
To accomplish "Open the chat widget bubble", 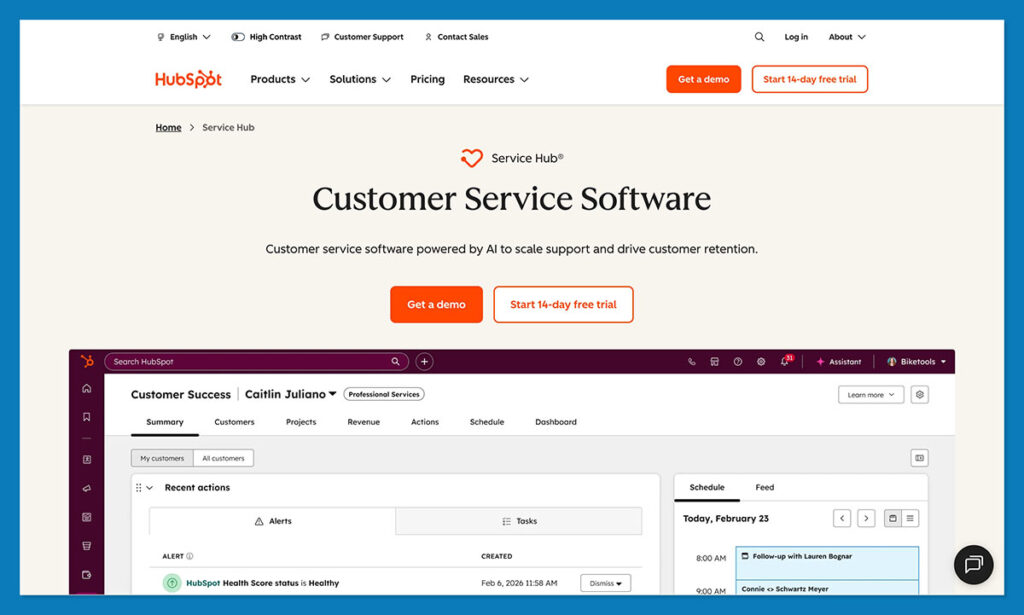I will 973,564.
